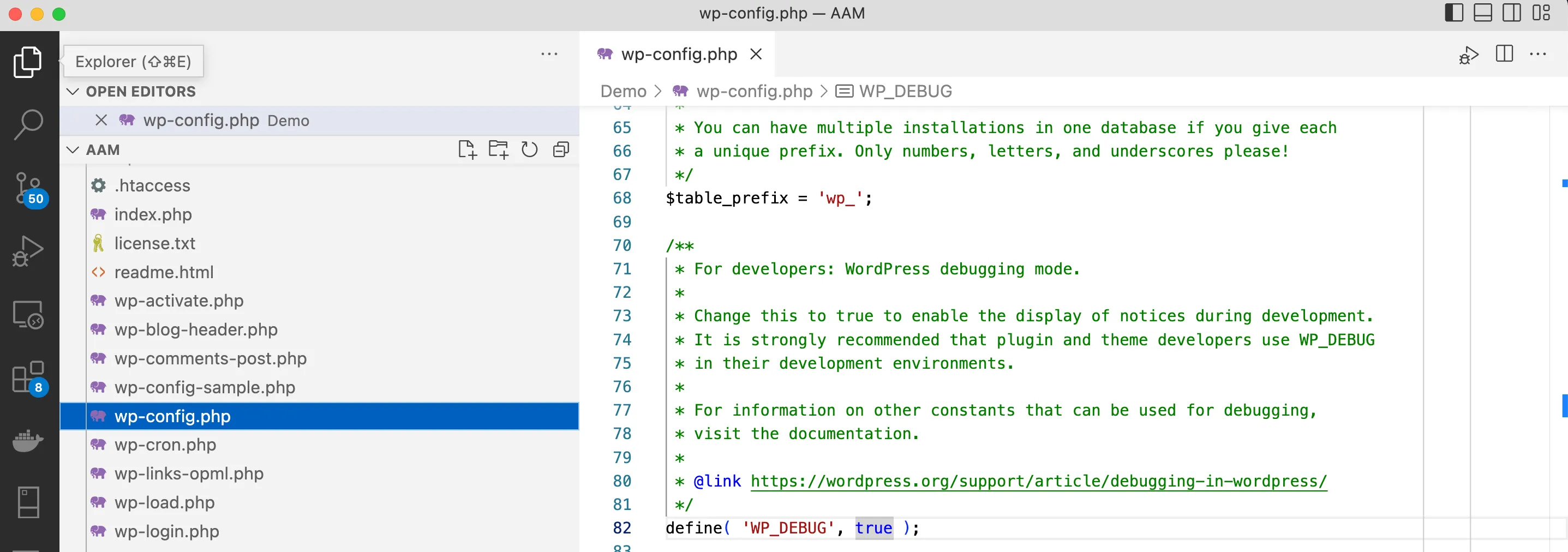This screenshot has width=1568, height=552.
Task: Select Demo in the breadcrumb
Action: pyautogui.click(x=623, y=91)
